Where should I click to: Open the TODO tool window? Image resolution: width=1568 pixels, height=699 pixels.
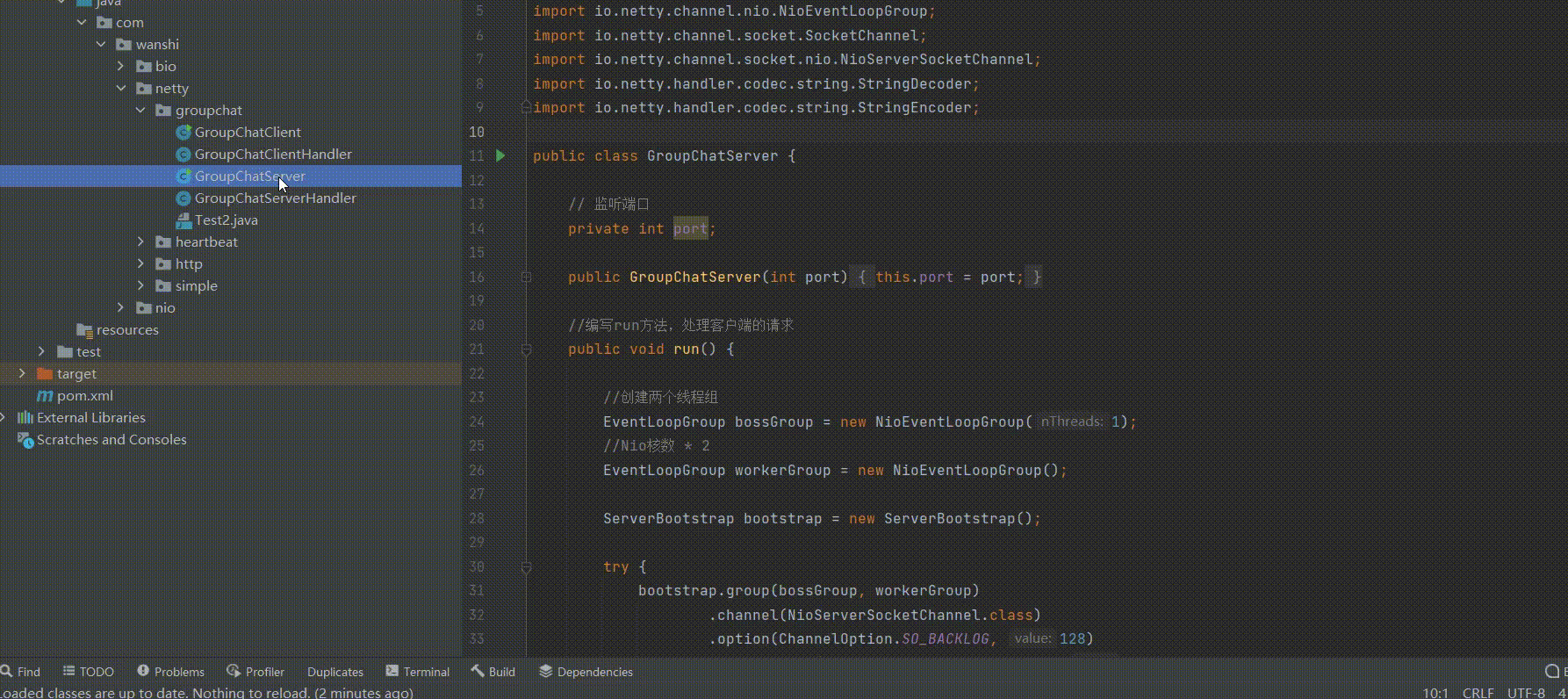89,672
